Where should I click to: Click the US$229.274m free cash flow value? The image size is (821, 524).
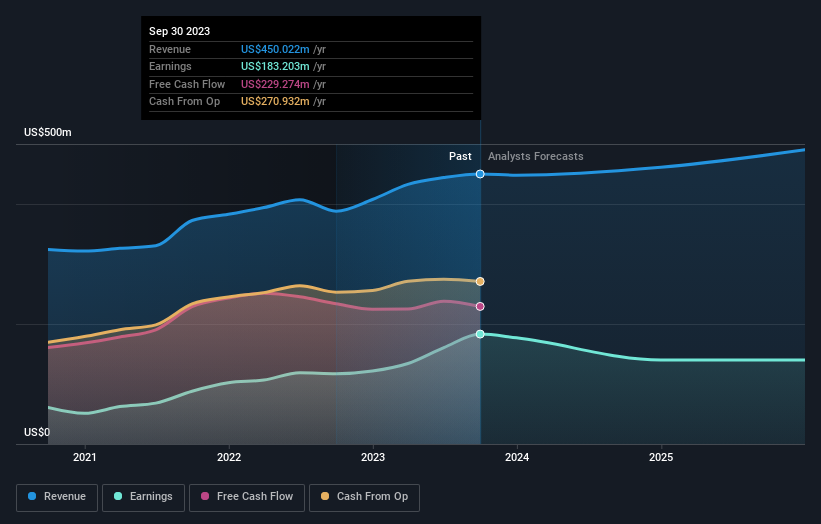pyautogui.click(x=275, y=84)
